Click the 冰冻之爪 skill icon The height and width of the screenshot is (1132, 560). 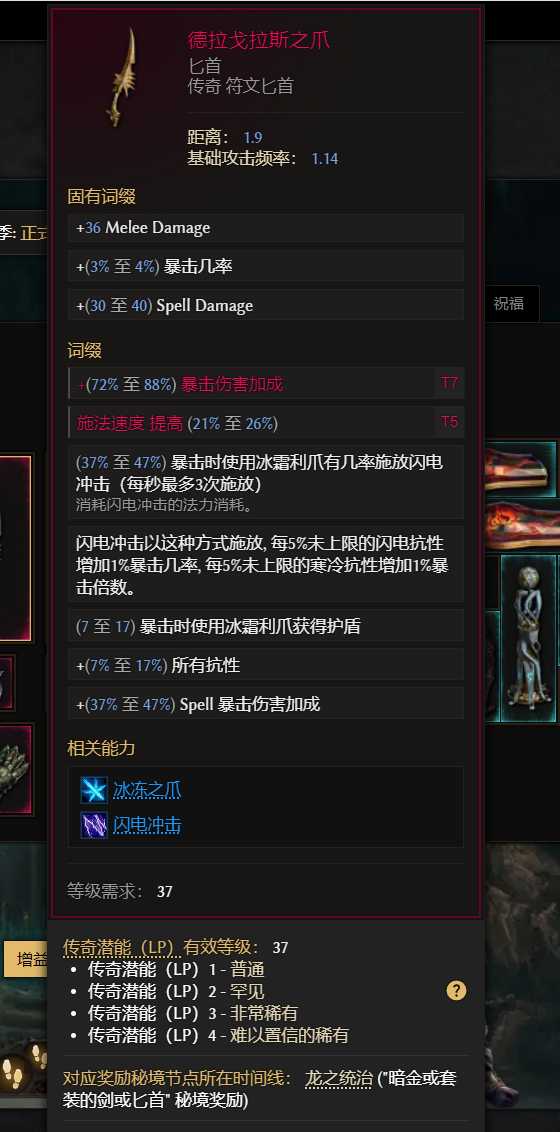(94, 790)
